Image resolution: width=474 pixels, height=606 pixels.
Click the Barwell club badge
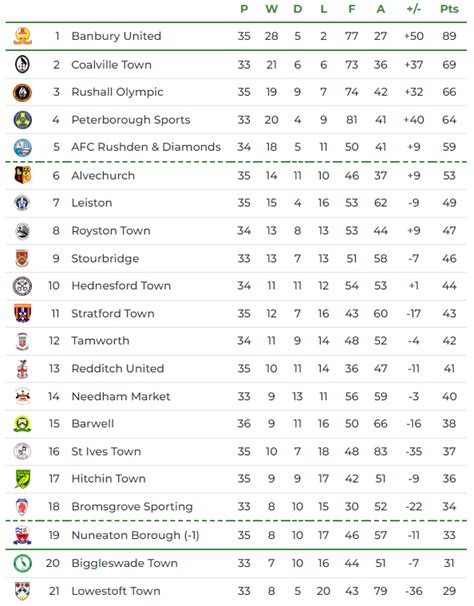(22, 424)
